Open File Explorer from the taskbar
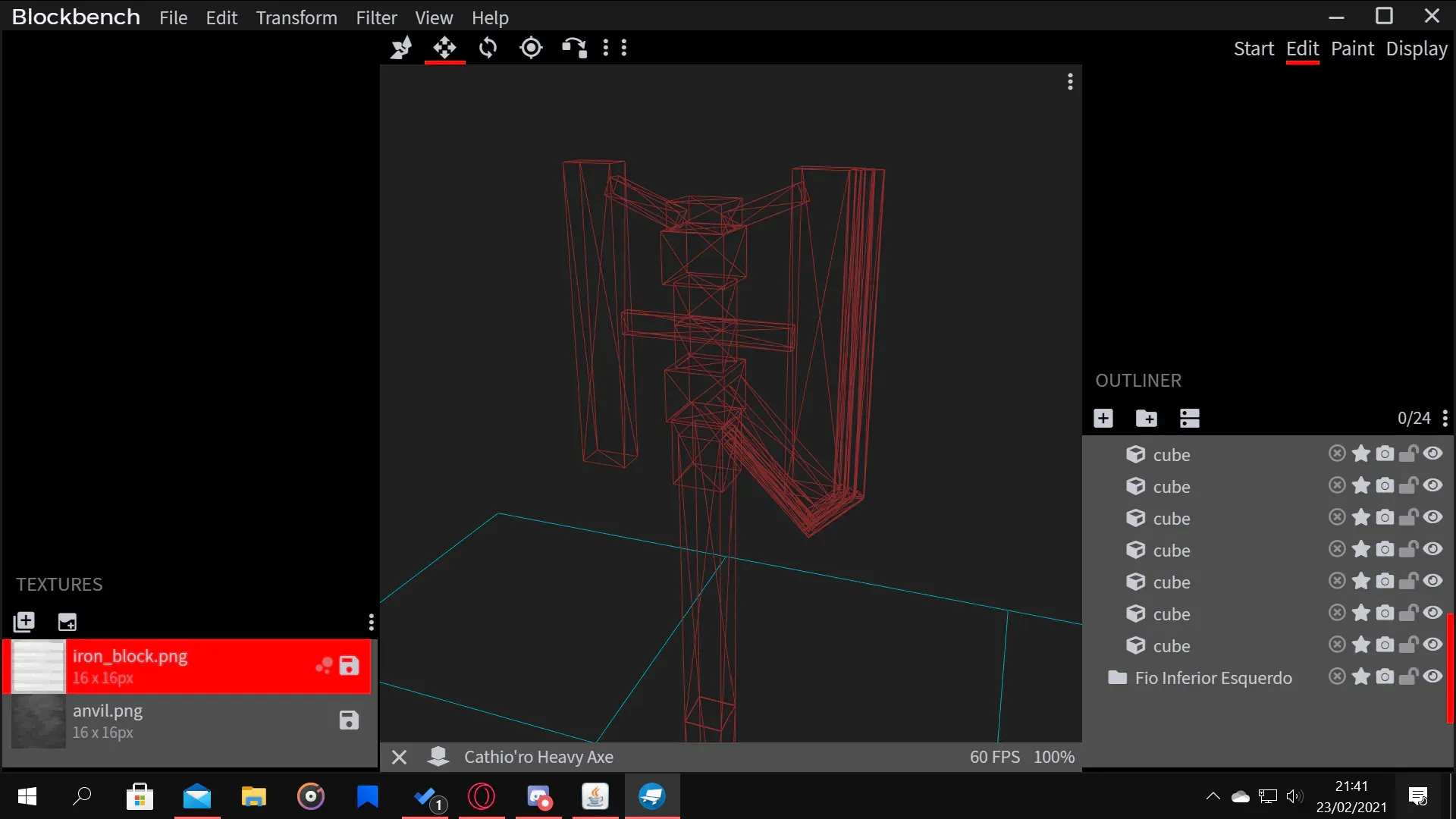Image resolution: width=1456 pixels, height=819 pixels. [x=254, y=796]
